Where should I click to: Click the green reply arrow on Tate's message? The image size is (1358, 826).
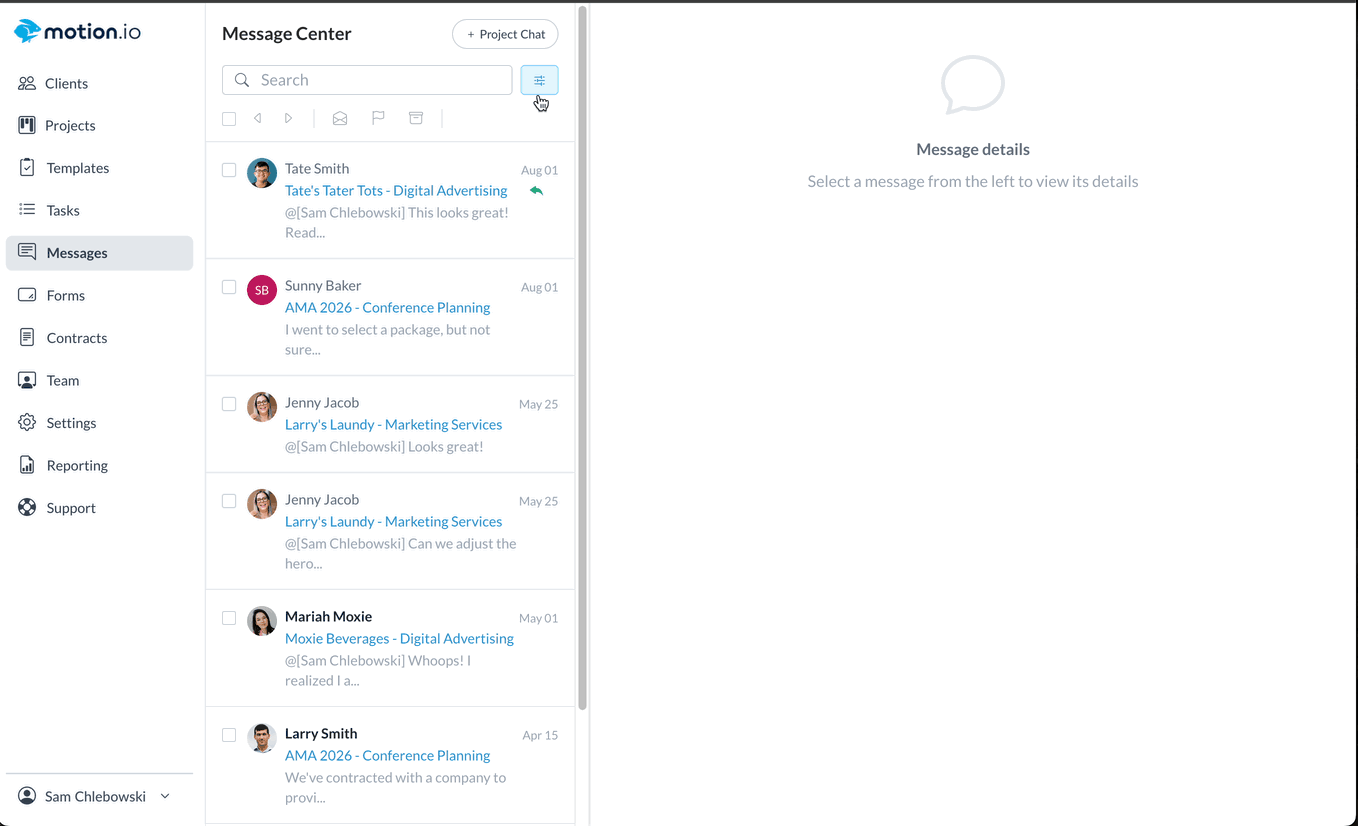537,191
